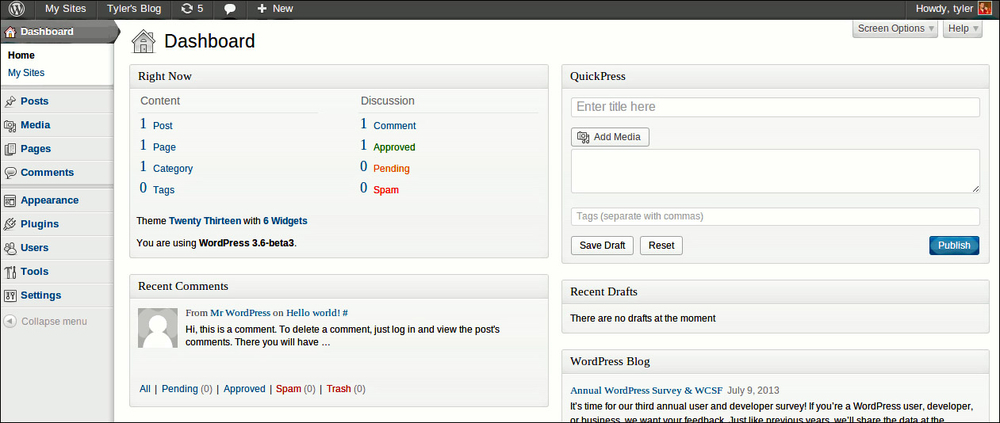The height and width of the screenshot is (423, 1000).
Task: Open Annual WordPress Survey & WCSF article
Action: click(646, 390)
